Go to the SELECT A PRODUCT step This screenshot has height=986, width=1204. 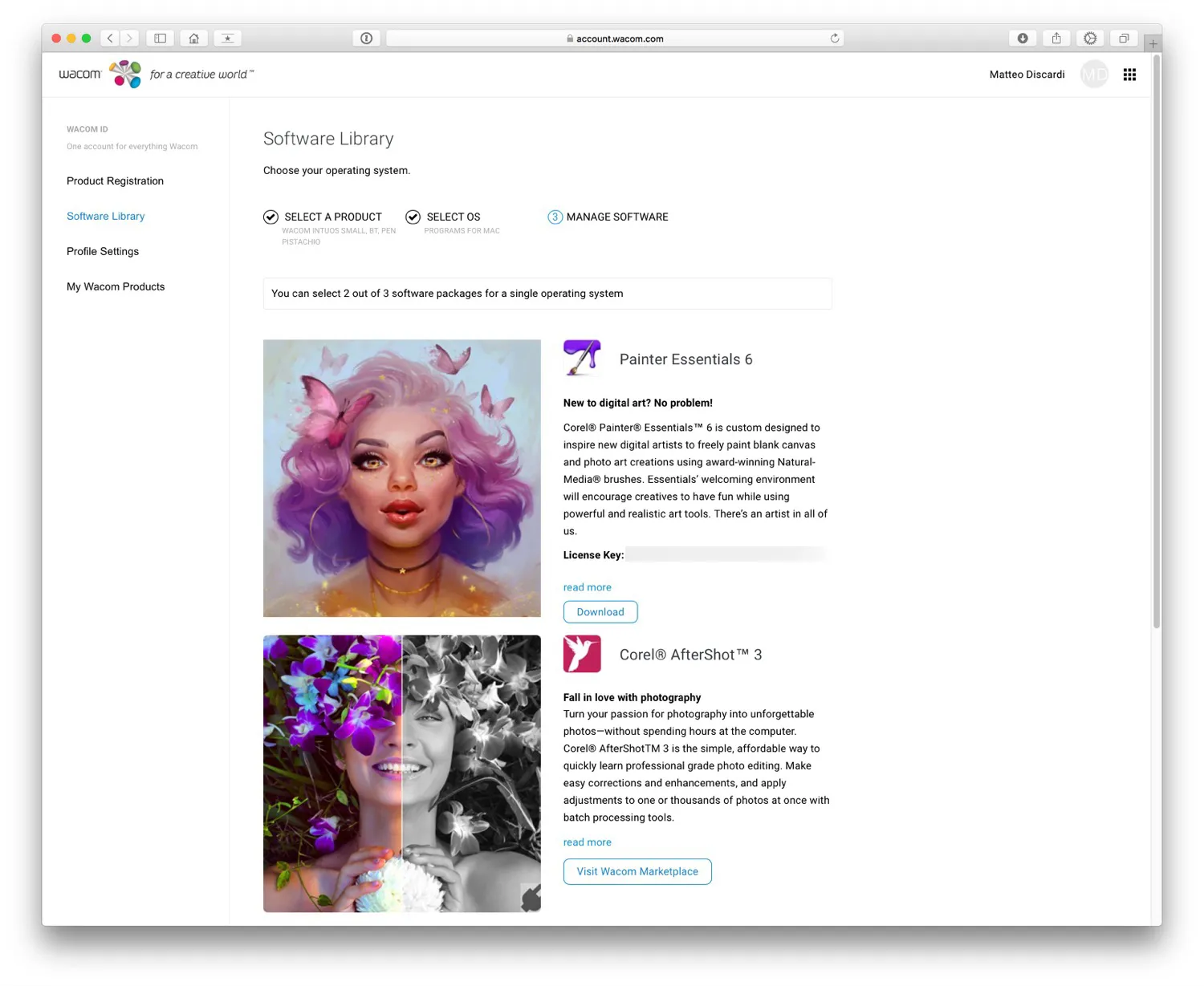click(x=333, y=217)
